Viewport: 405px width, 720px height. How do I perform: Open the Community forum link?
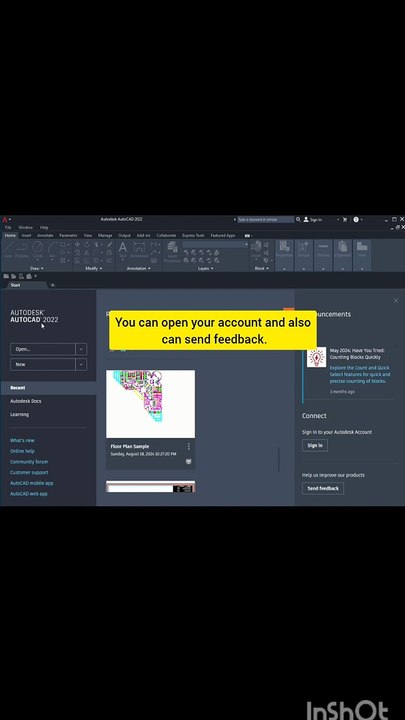point(29,462)
